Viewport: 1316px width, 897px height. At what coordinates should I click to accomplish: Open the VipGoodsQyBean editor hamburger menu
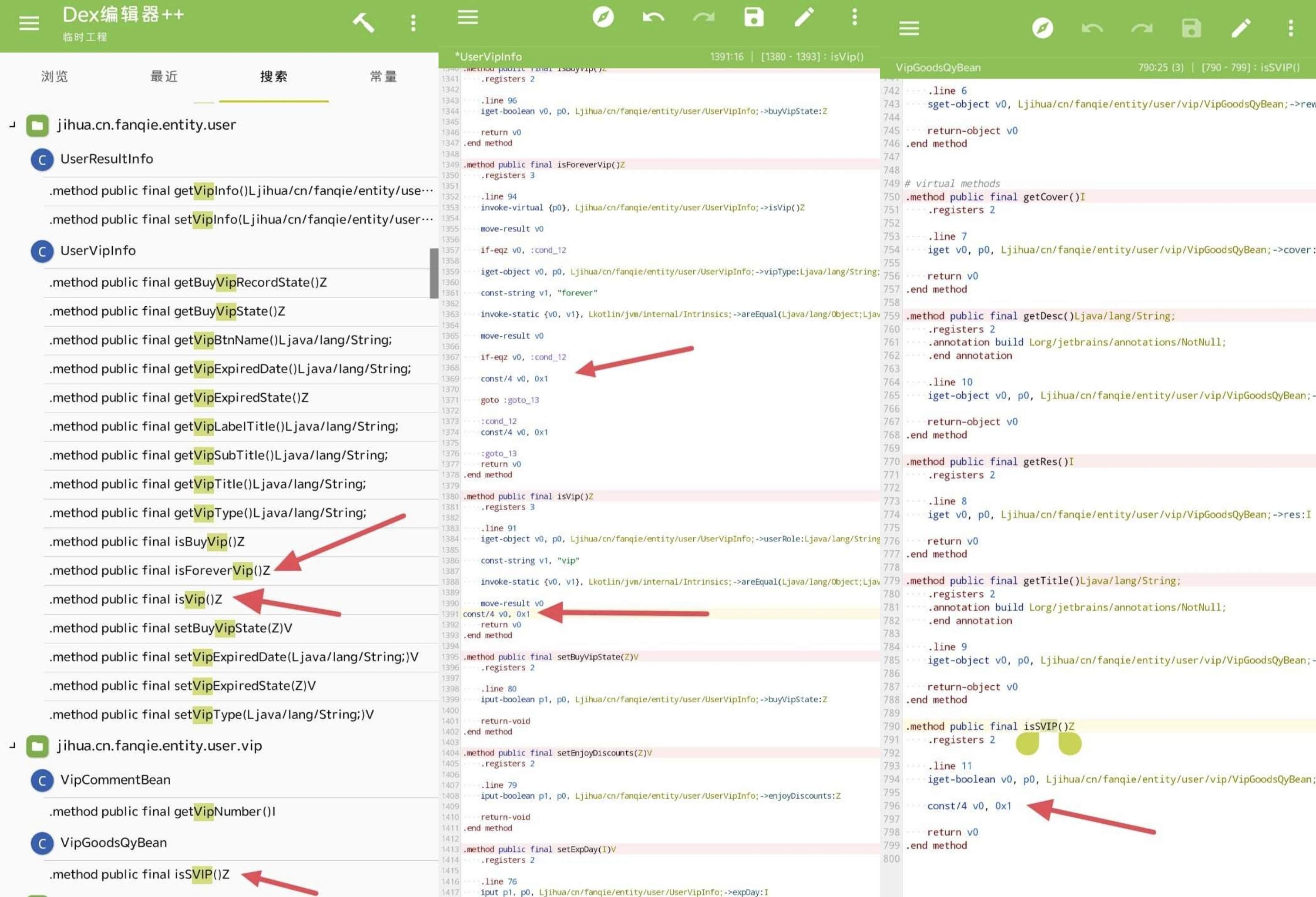[908, 28]
